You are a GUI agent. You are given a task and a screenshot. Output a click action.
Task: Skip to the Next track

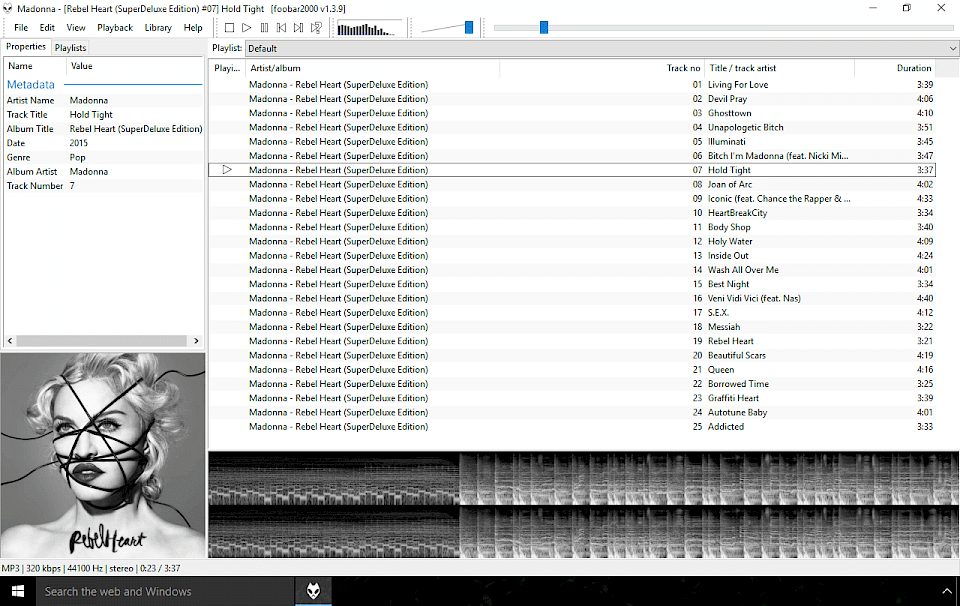[298, 28]
